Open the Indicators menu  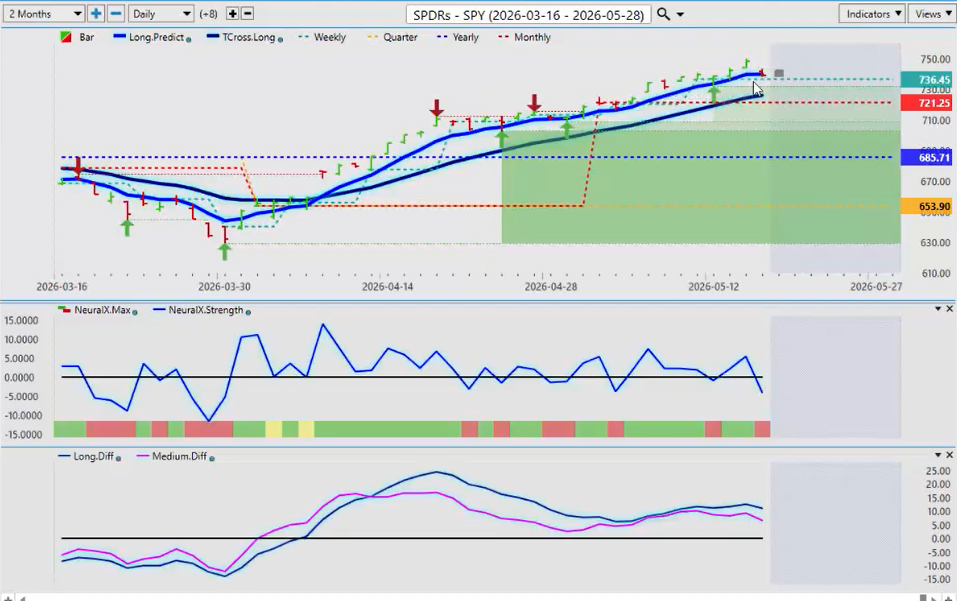[873, 13]
